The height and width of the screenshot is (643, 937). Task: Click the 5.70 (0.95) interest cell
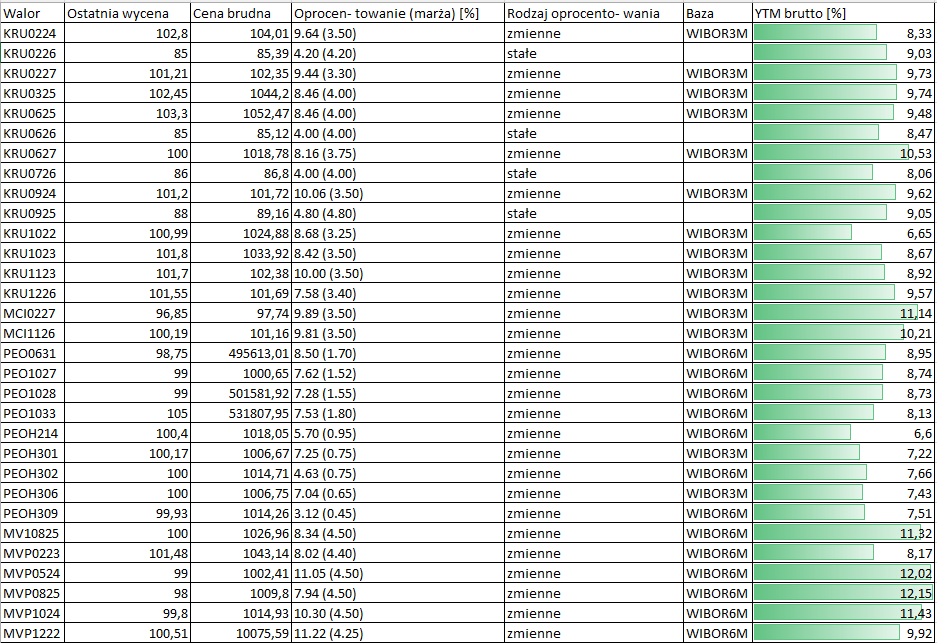pyautogui.click(x=398, y=434)
